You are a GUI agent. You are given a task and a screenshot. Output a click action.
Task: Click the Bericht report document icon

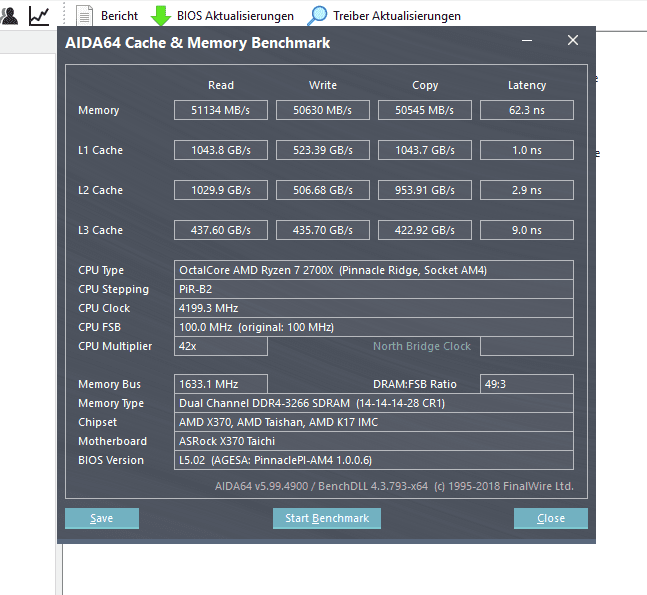pyautogui.click(x=85, y=16)
